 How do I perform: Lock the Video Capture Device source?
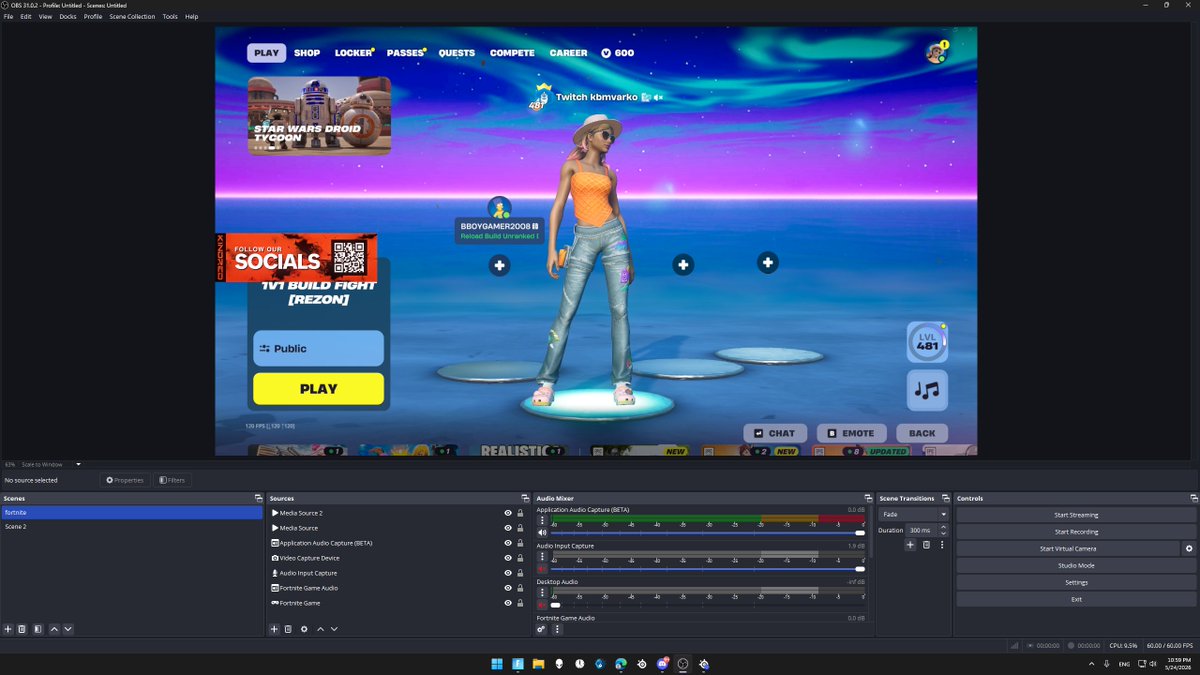point(520,558)
